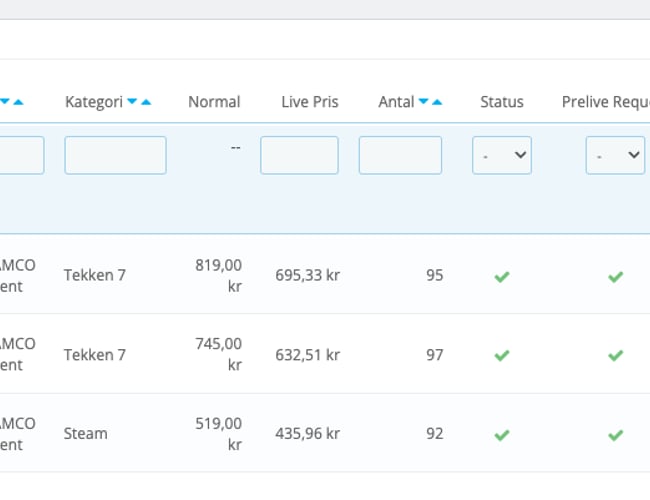Sort Kategori column ascending
650x500 pixels.
click(x=146, y=102)
